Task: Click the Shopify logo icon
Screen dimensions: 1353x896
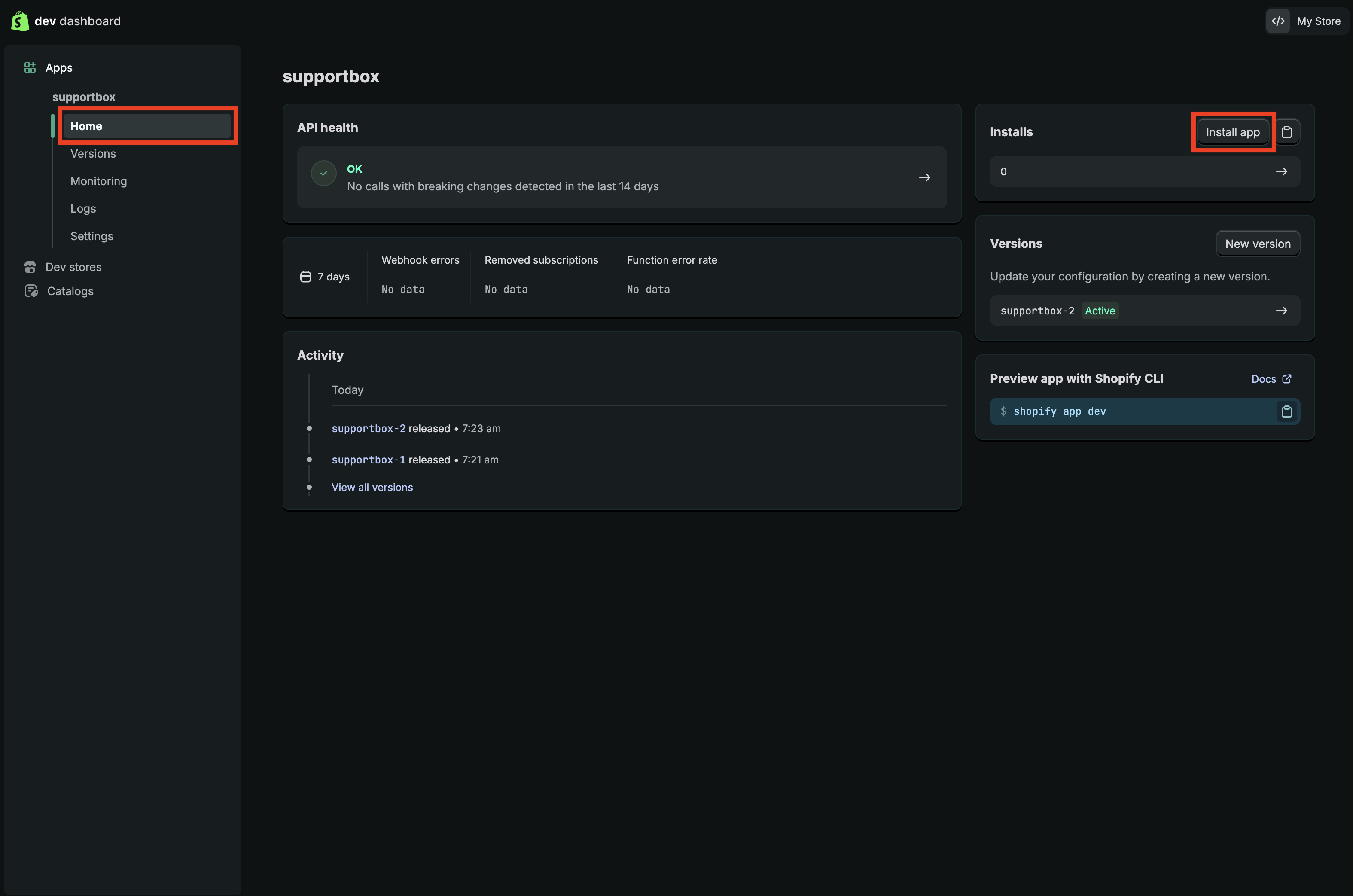Action: click(19, 21)
